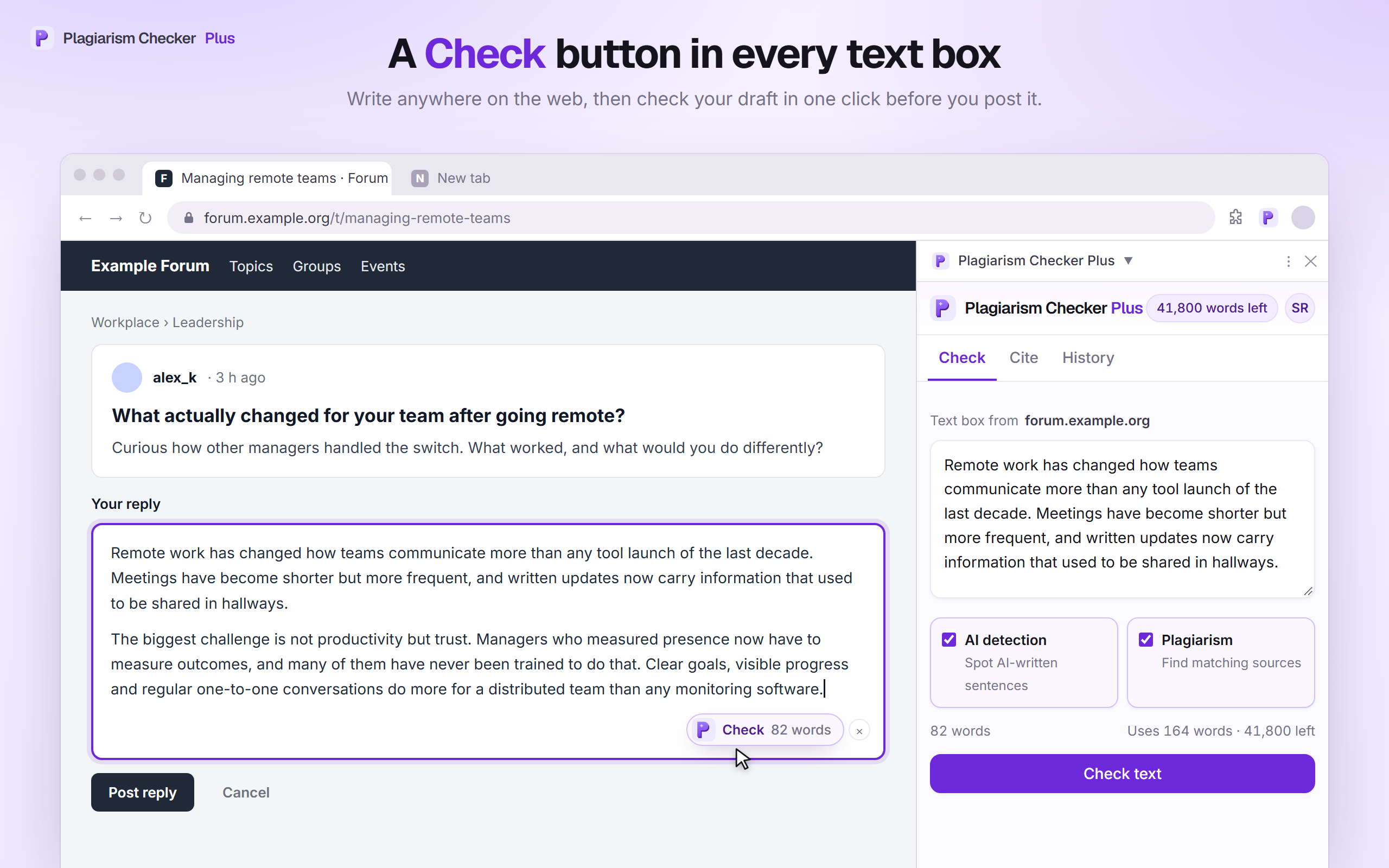This screenshot has height=868, width=1389.
Task: Click the F favicon on the forum tab
Action: pos(163,178)
